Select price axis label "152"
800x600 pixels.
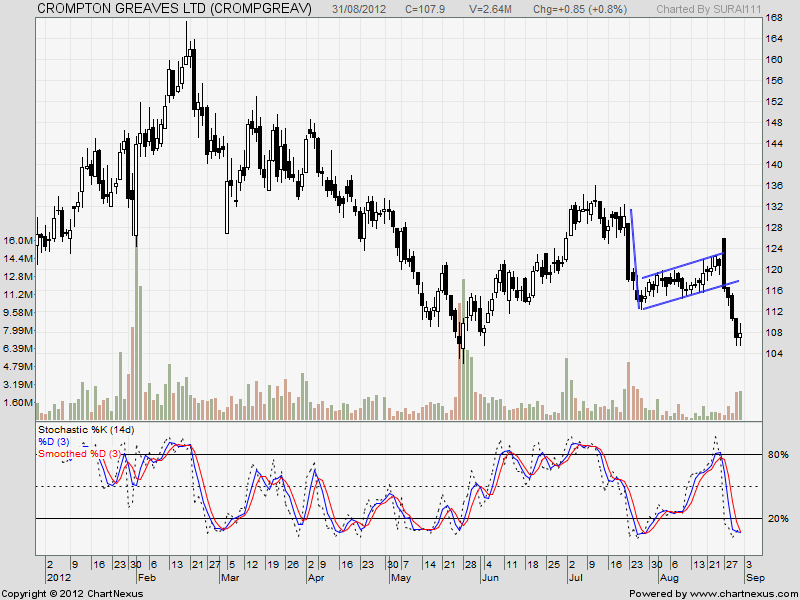774,102
